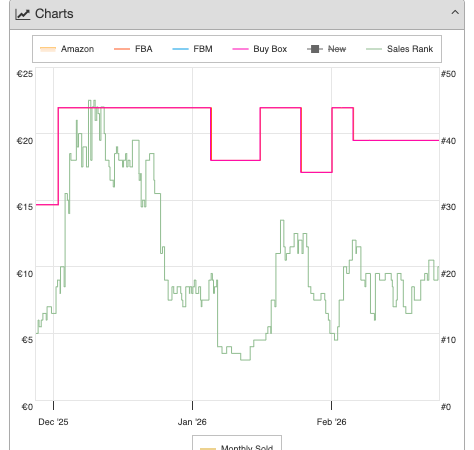The width and height of the screenshot is (474, 450).
Task: Toggle the FBA series in the legend
Action: (x=133, y=49)
